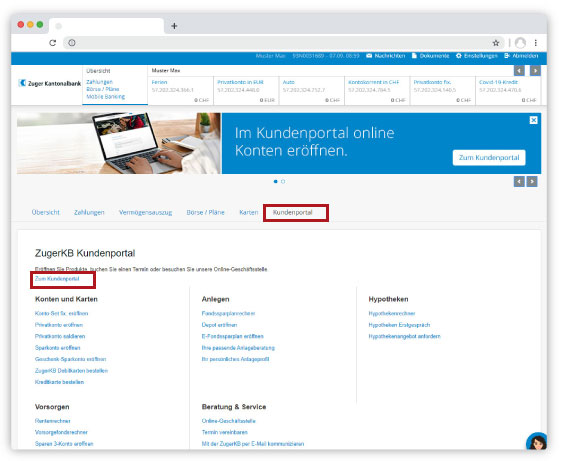Open the browser profile avatar icon
574x461 pixels.
520,43
